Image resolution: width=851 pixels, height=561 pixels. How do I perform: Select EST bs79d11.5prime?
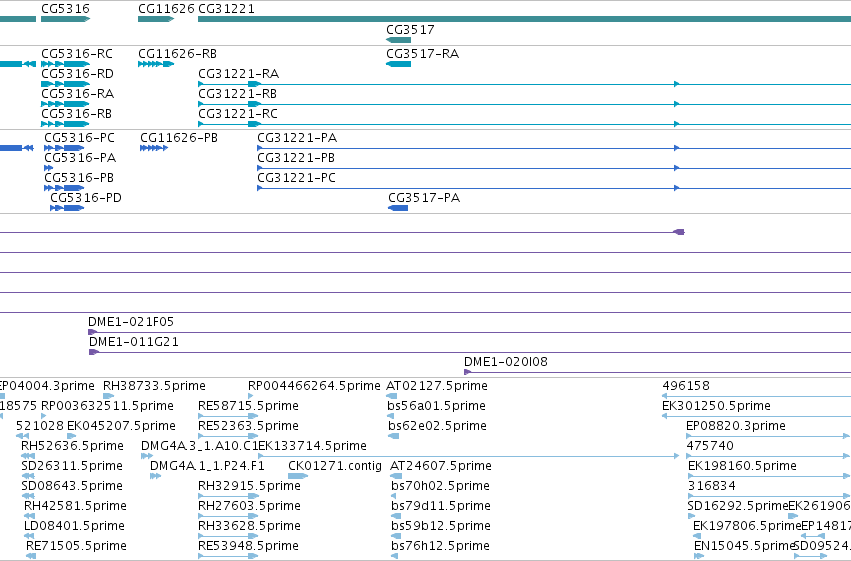click(x=441, y=506)
